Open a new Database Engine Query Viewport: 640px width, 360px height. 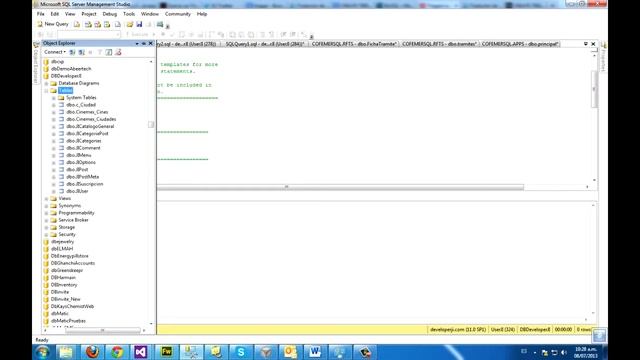[77, 24]
